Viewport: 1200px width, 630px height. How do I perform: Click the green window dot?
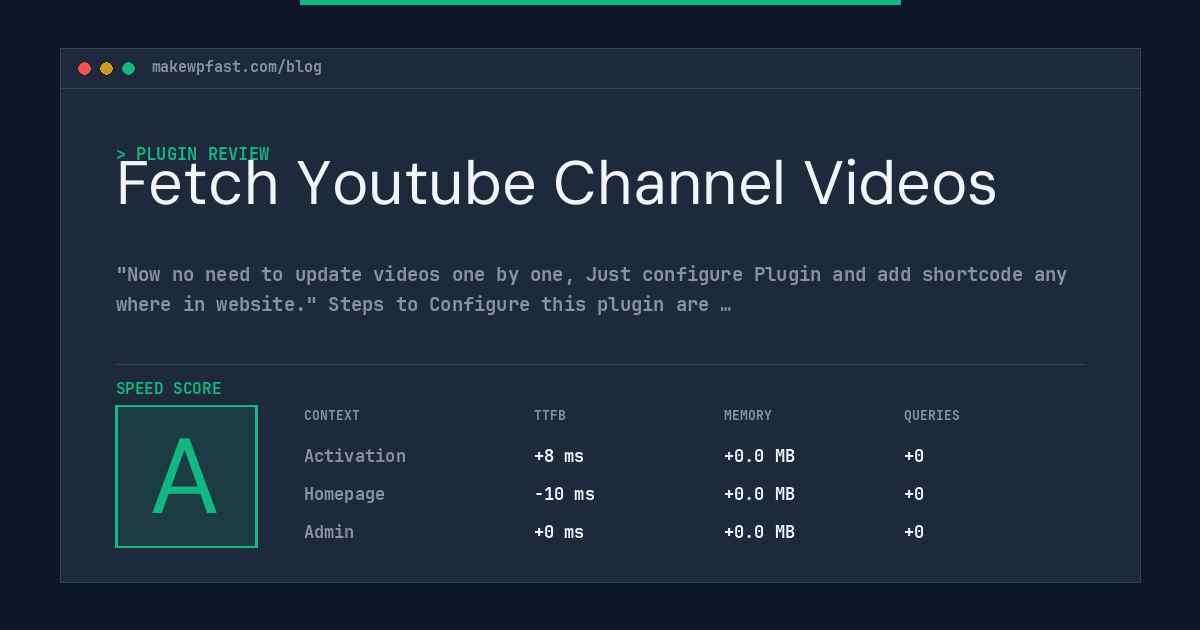click(128, 68)
